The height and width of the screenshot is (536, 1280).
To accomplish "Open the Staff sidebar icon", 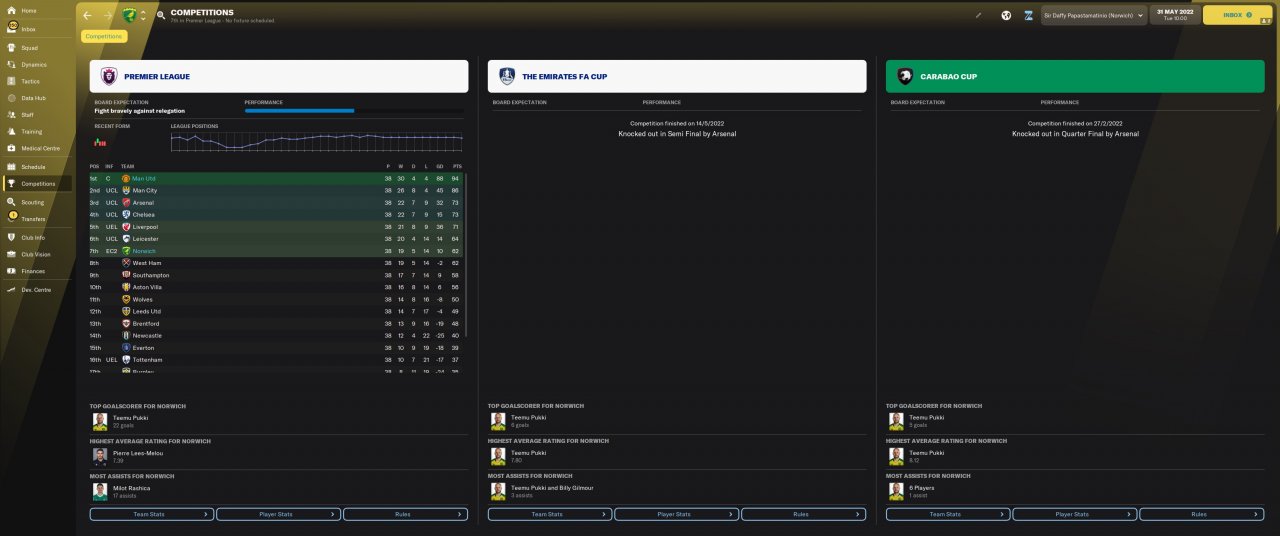I will coord(11,115).
